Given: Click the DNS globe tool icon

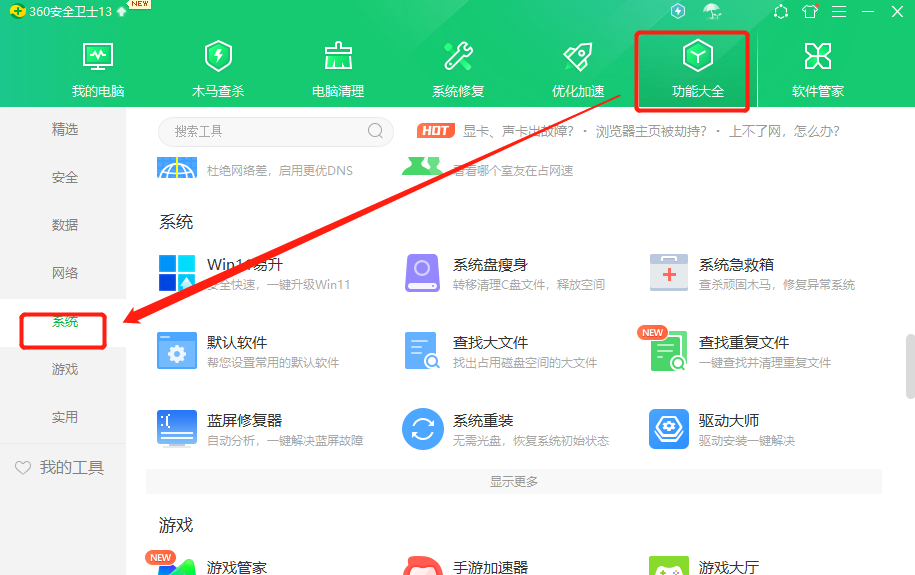Looking at the screenshot, I should coord(177,168).
